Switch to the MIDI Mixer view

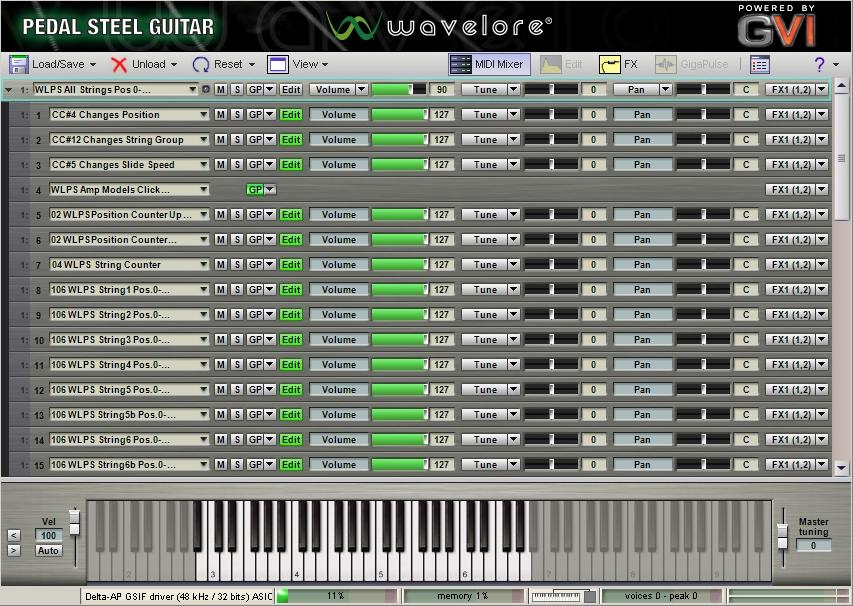[488, 64]
